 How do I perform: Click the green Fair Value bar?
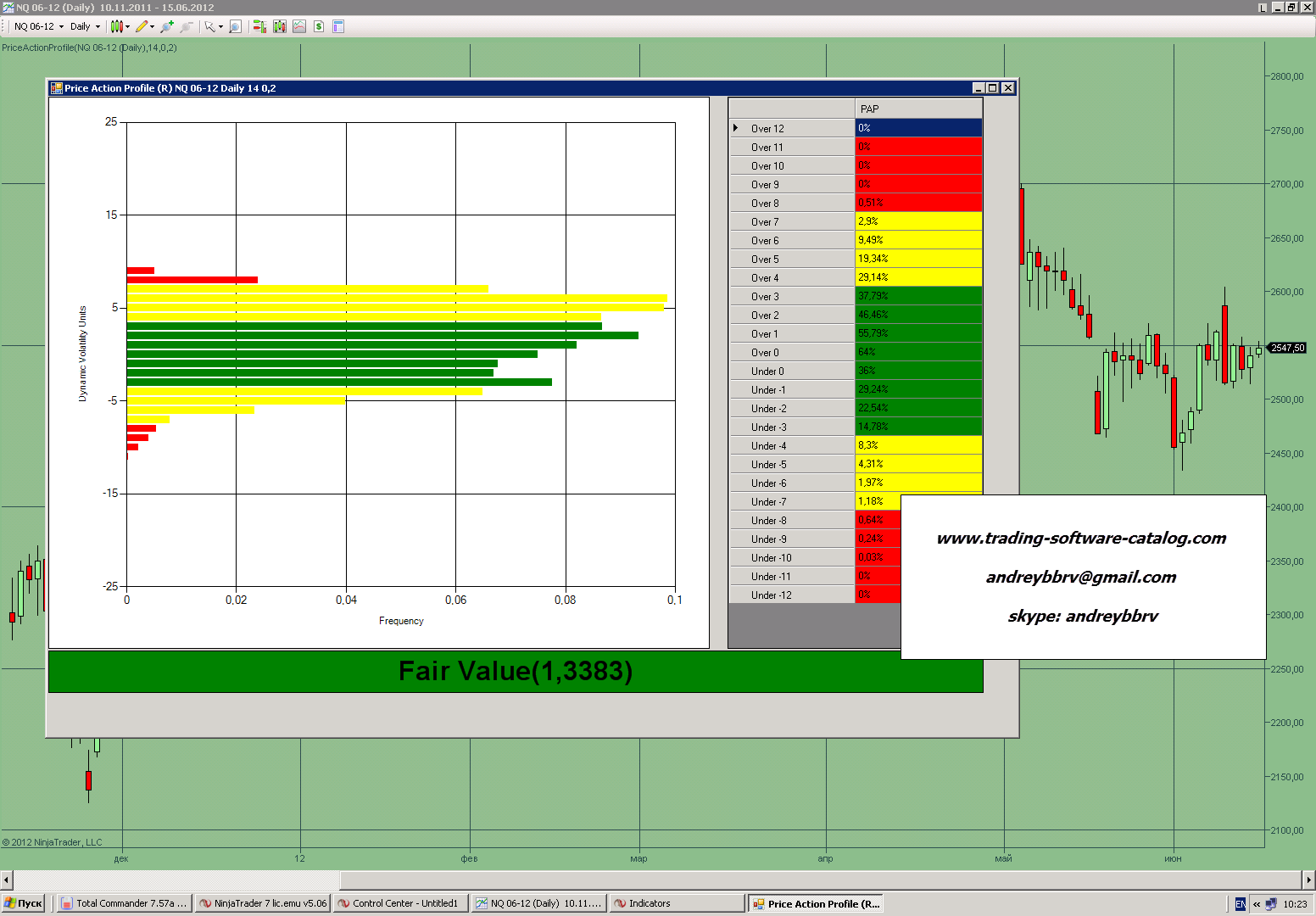(516, 671)
